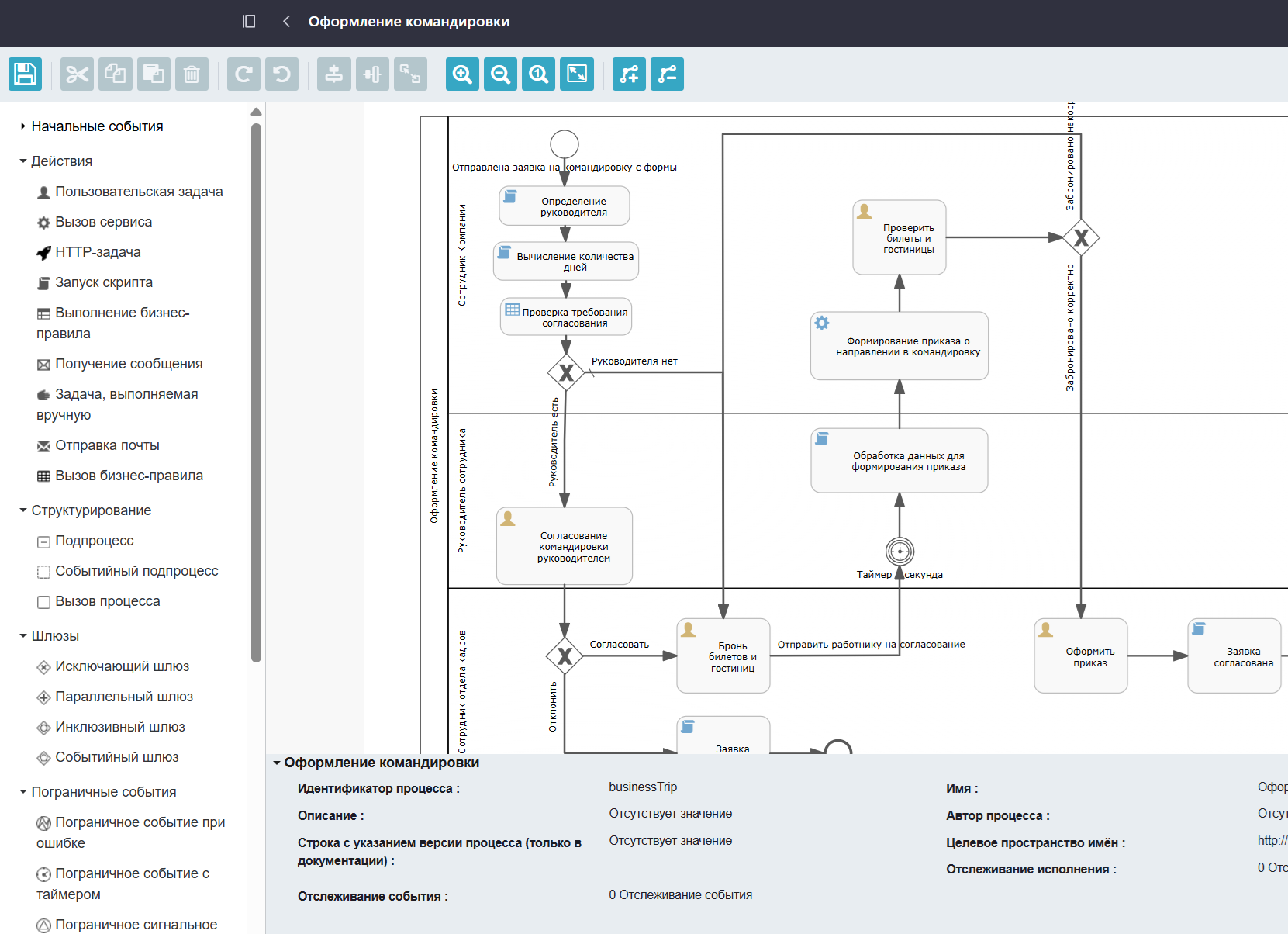Collapse the Оформление командировки properties panel
1288x934 pixels.
click(376, 763)
